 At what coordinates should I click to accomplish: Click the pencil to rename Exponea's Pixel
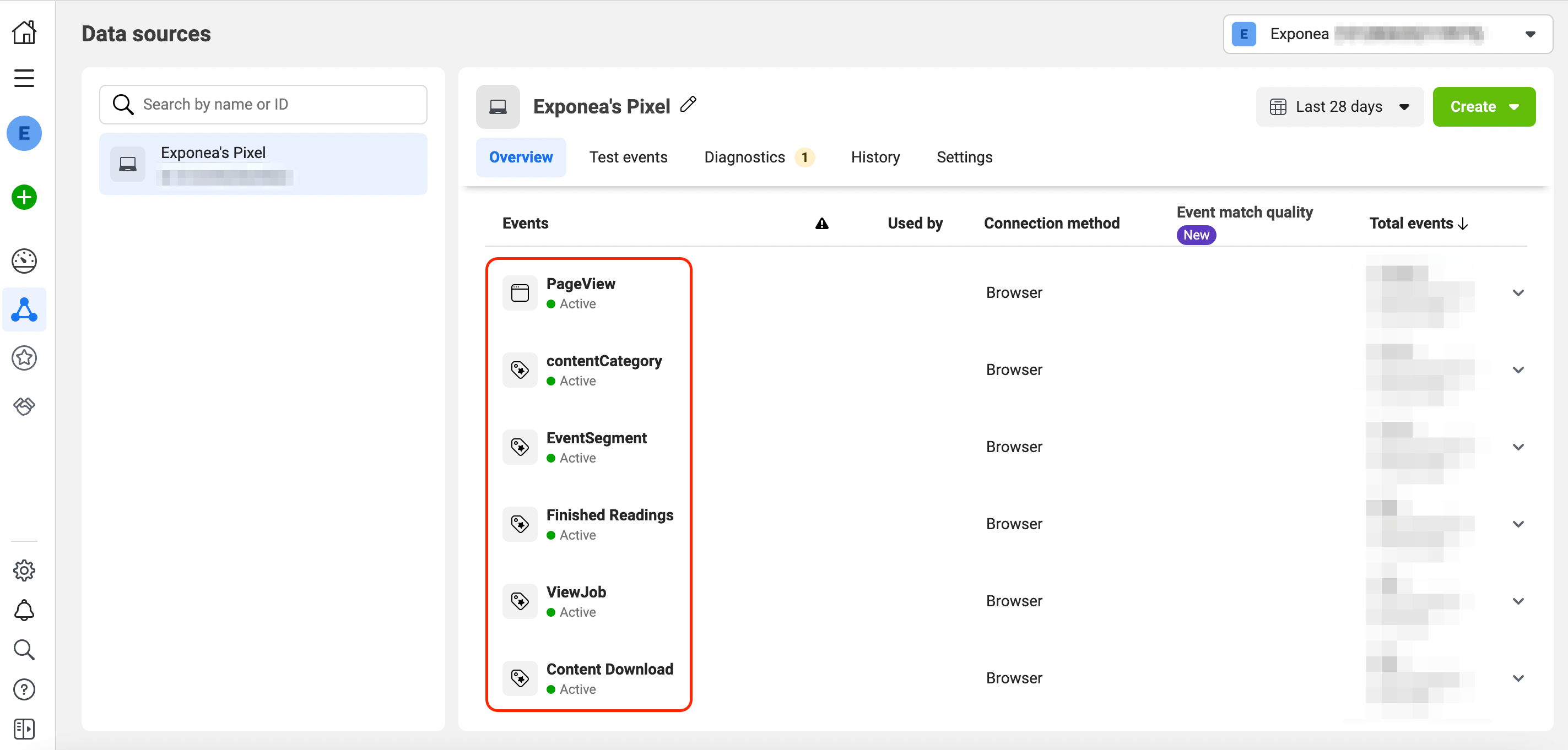[689, 105]
